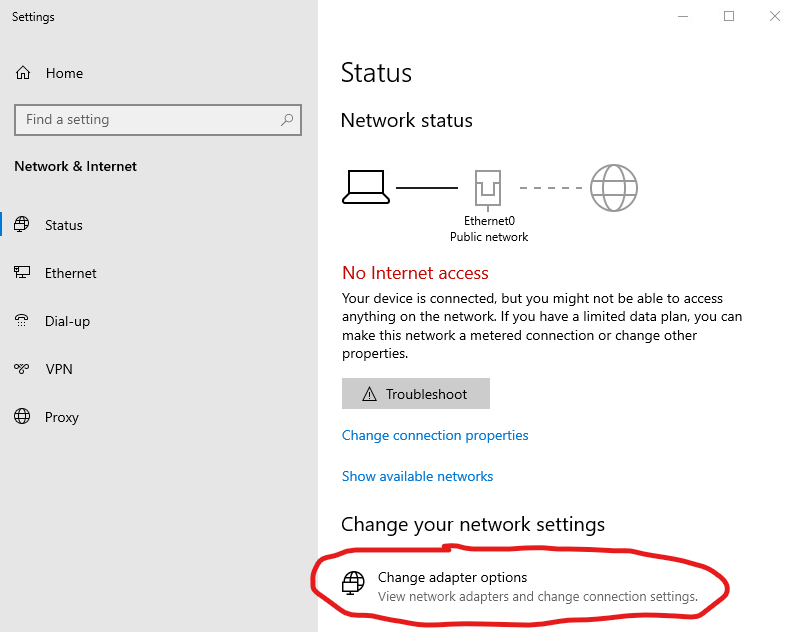Click the Ethernet0 adapter diagram icon
The height and width of the screenshot is (632, 796).
pos(488,190)
